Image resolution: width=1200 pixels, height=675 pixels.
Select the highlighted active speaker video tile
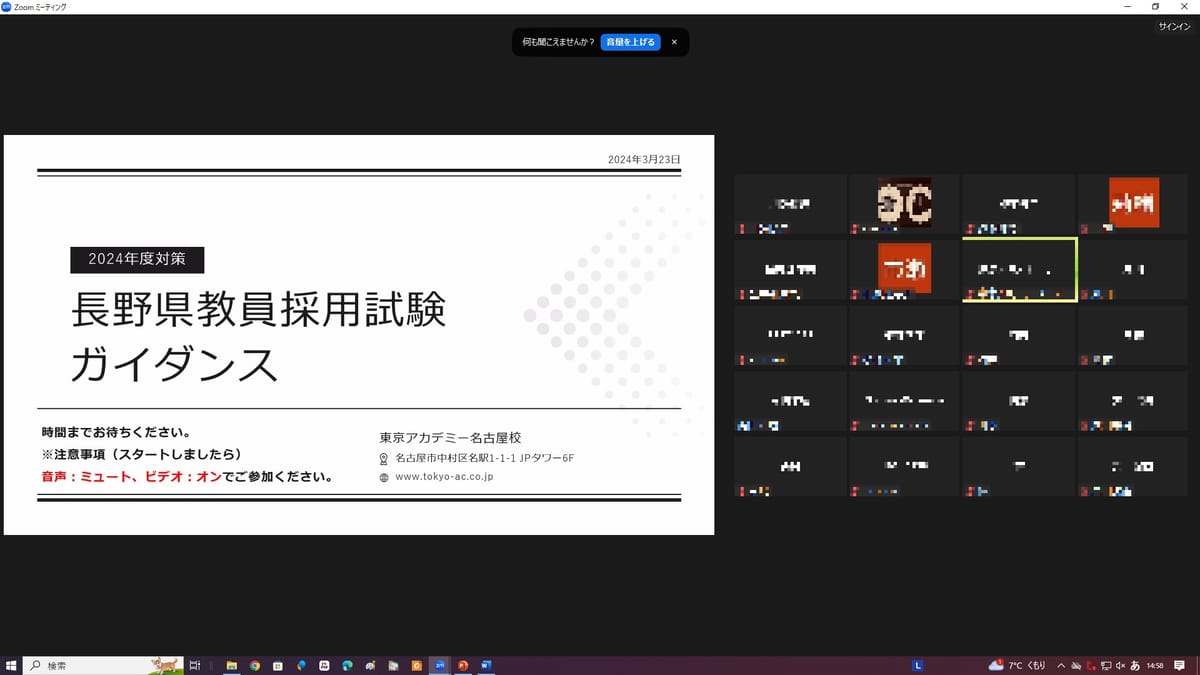tap(1019, 269)
